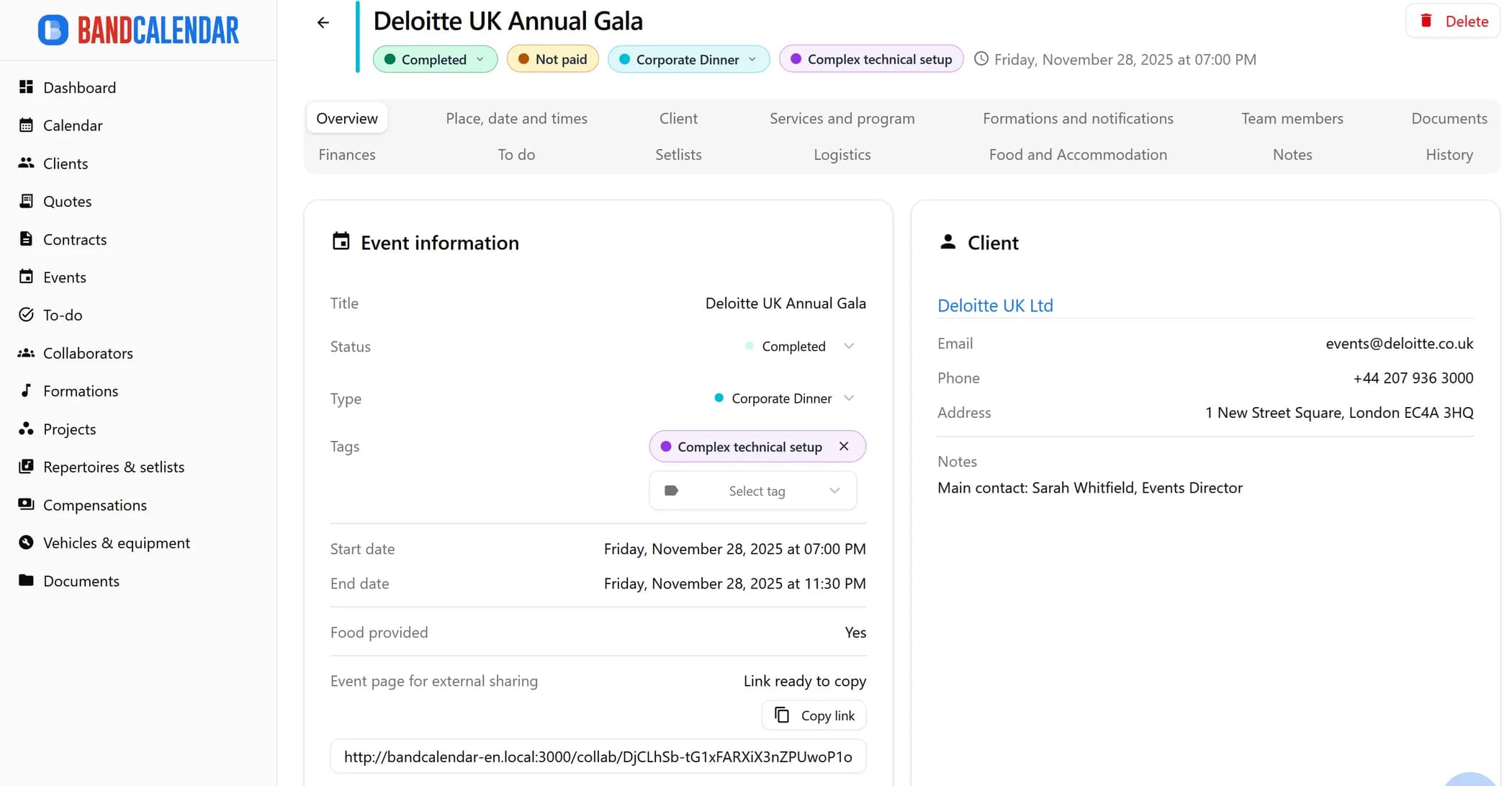Click the title value Deloitte UK Annual Gala
The image size is (1512, 786).
pyautogui.click(x=785, y=303)
